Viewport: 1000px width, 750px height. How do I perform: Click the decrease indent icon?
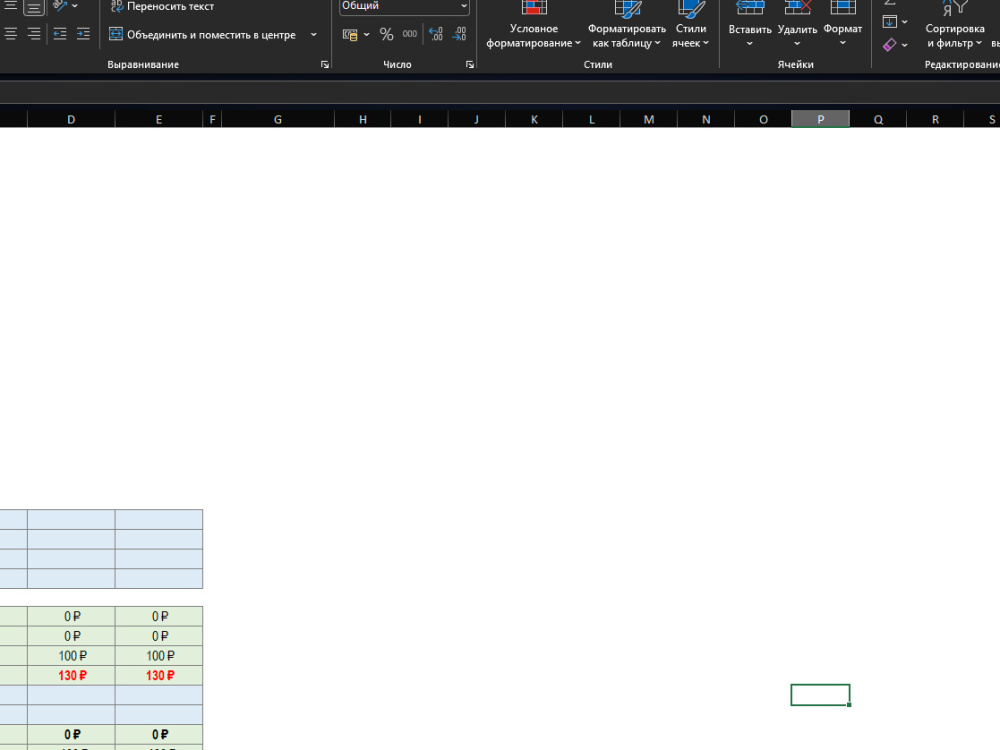(60, 34)
